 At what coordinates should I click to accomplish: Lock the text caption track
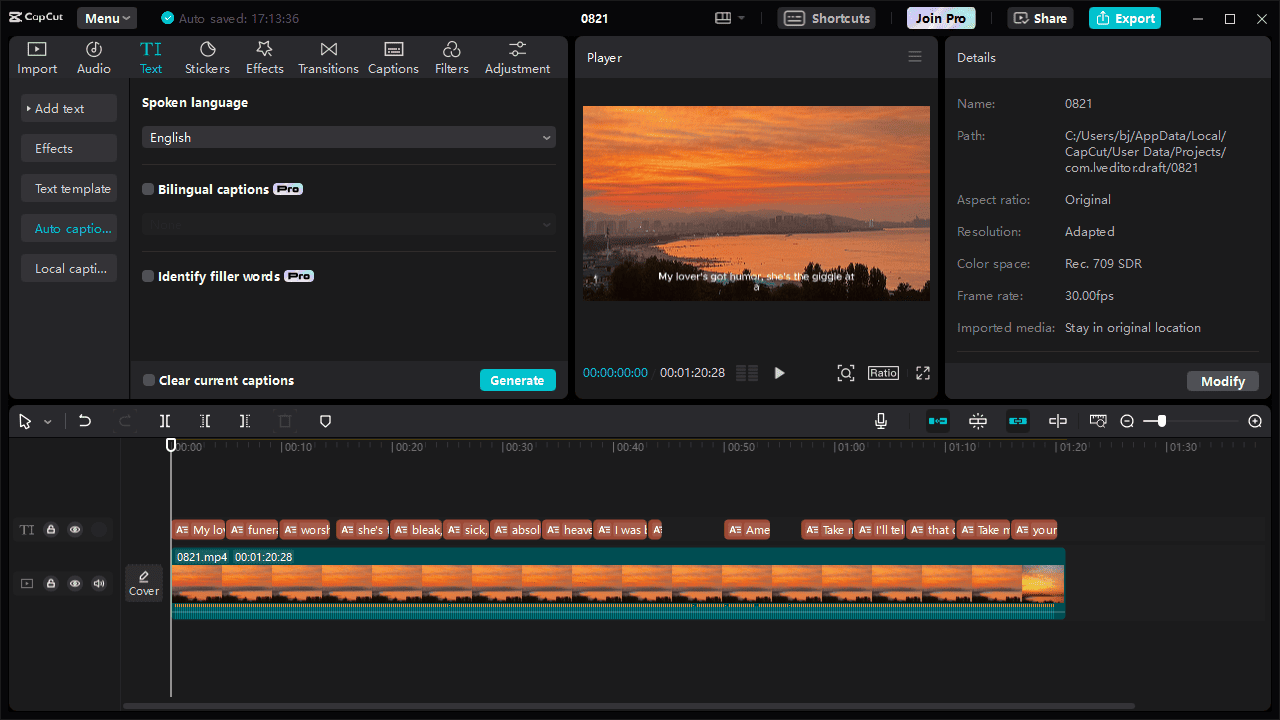pos(51,530)
